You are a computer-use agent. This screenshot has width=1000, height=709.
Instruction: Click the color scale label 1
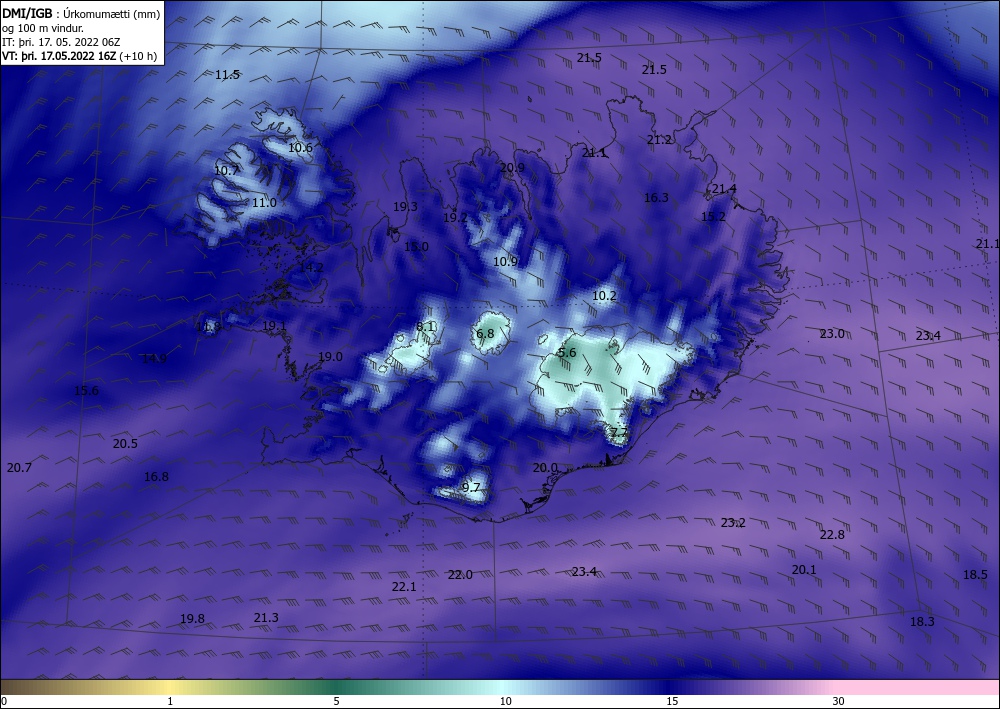(170, 702)
